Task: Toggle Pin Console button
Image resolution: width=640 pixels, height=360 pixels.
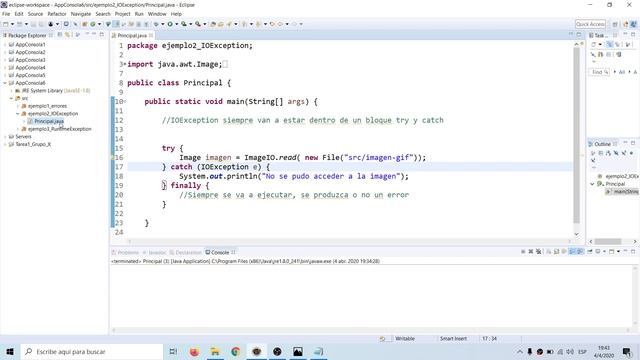Action: 590,252
